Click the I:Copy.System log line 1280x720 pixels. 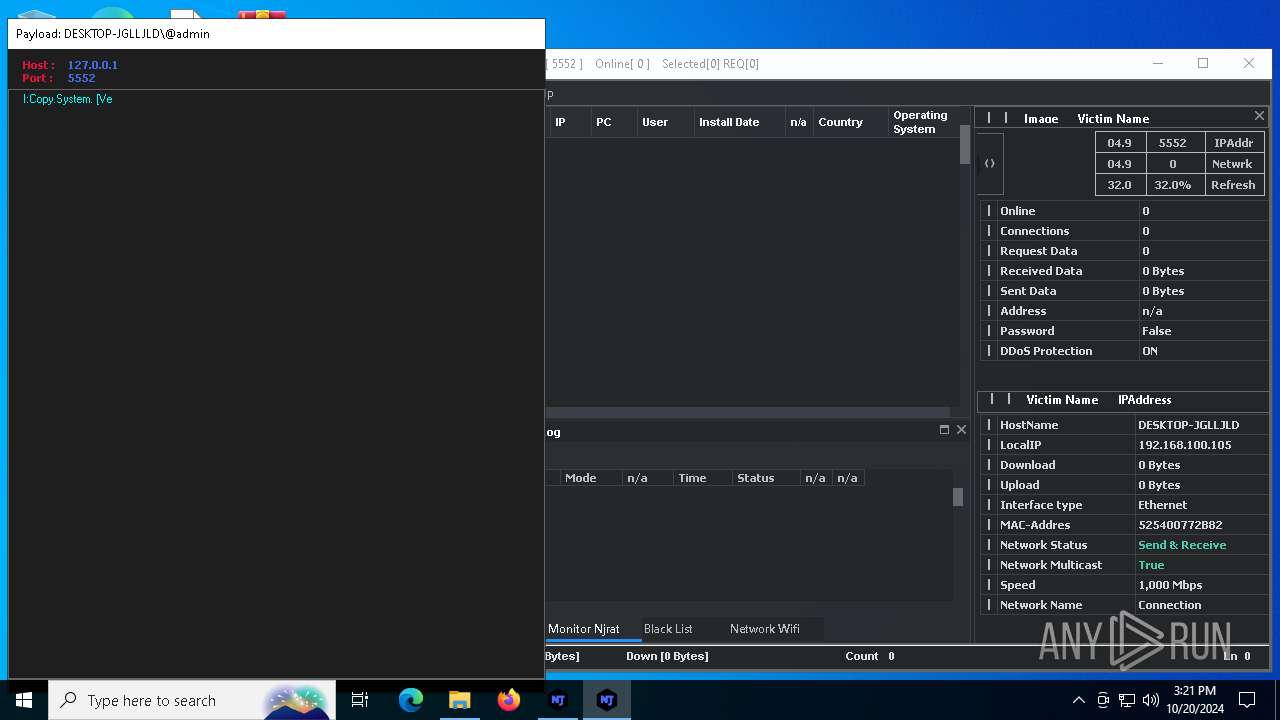coord(67,99)
